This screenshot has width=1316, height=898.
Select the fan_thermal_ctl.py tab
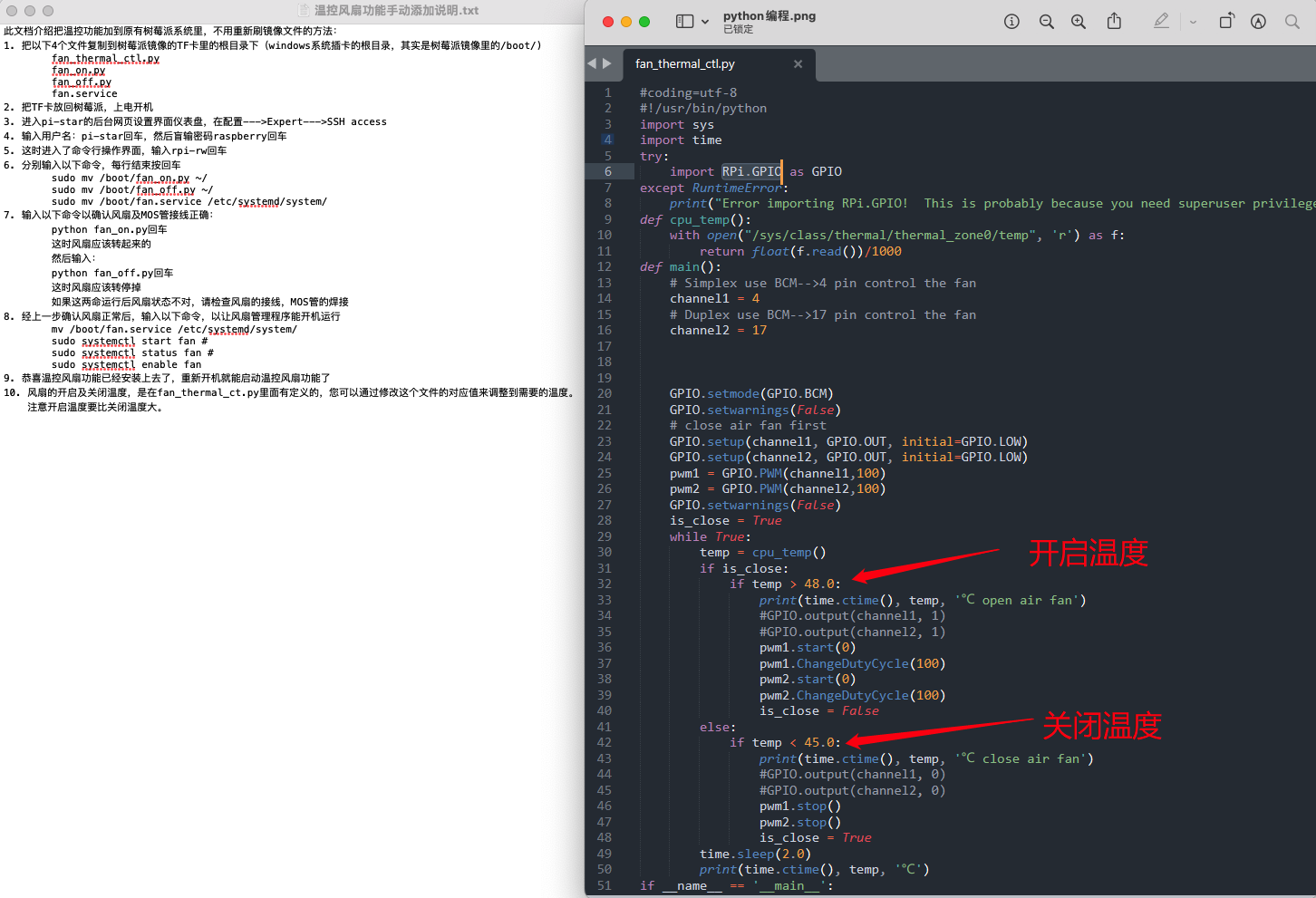pos(685,64)
